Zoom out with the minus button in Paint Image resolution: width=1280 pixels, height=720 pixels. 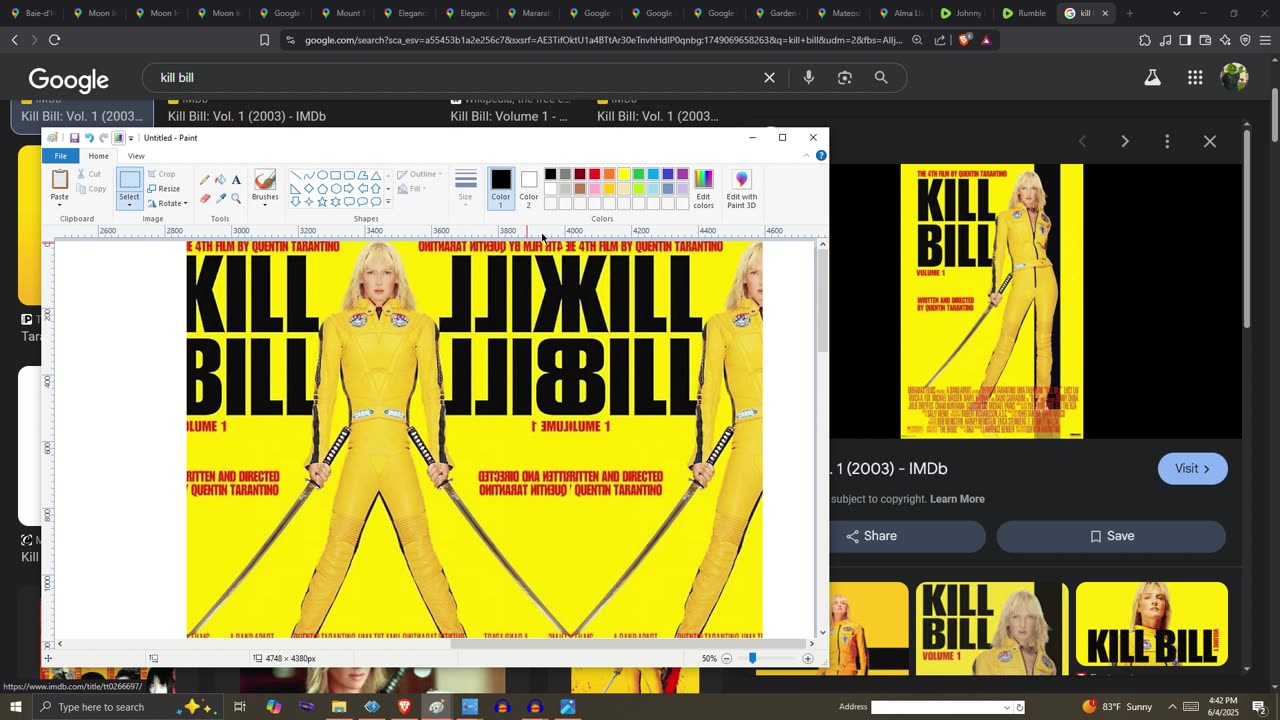tap(727, 658)
